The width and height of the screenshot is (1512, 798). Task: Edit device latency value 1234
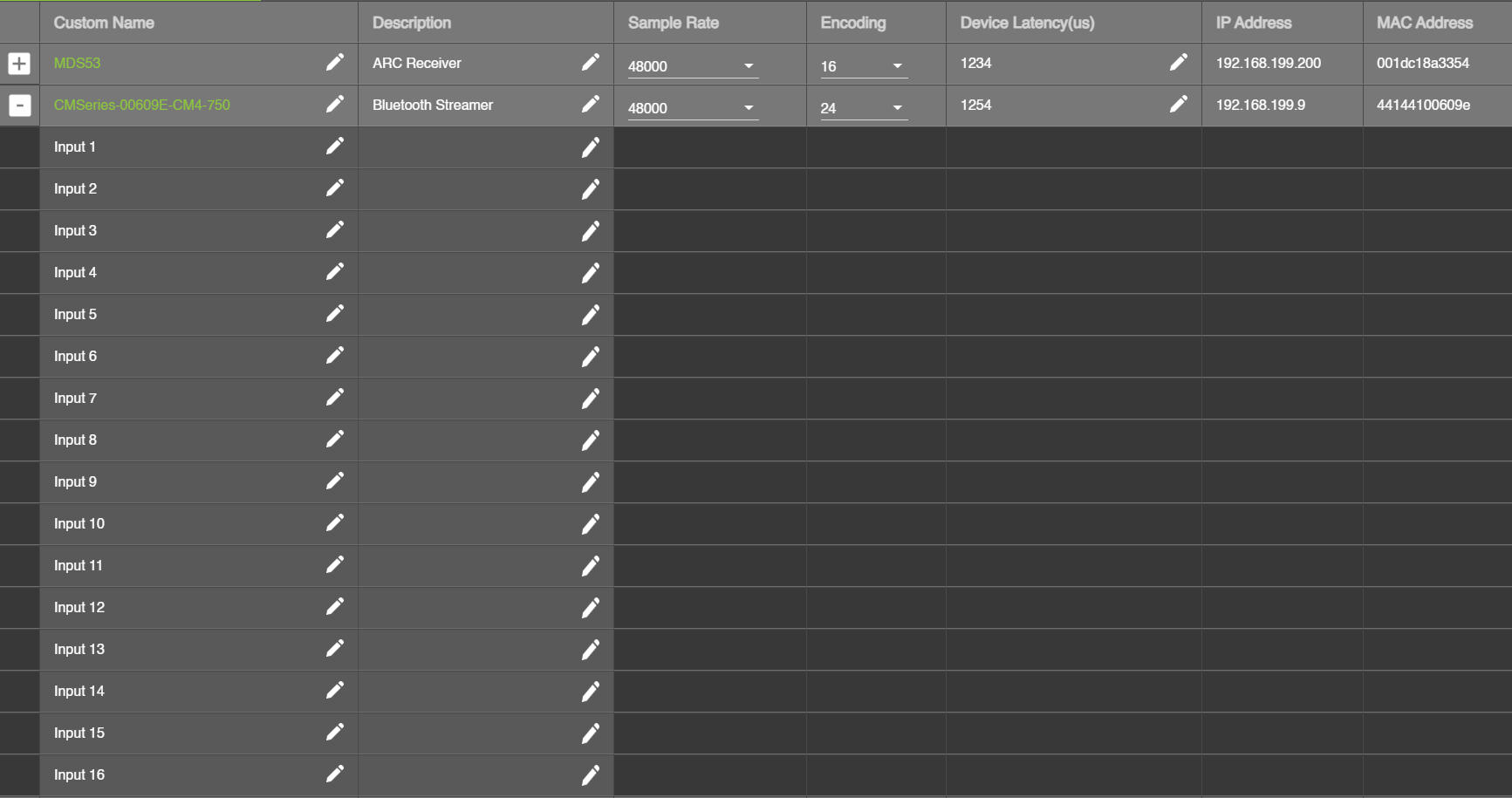point(1179,62)
